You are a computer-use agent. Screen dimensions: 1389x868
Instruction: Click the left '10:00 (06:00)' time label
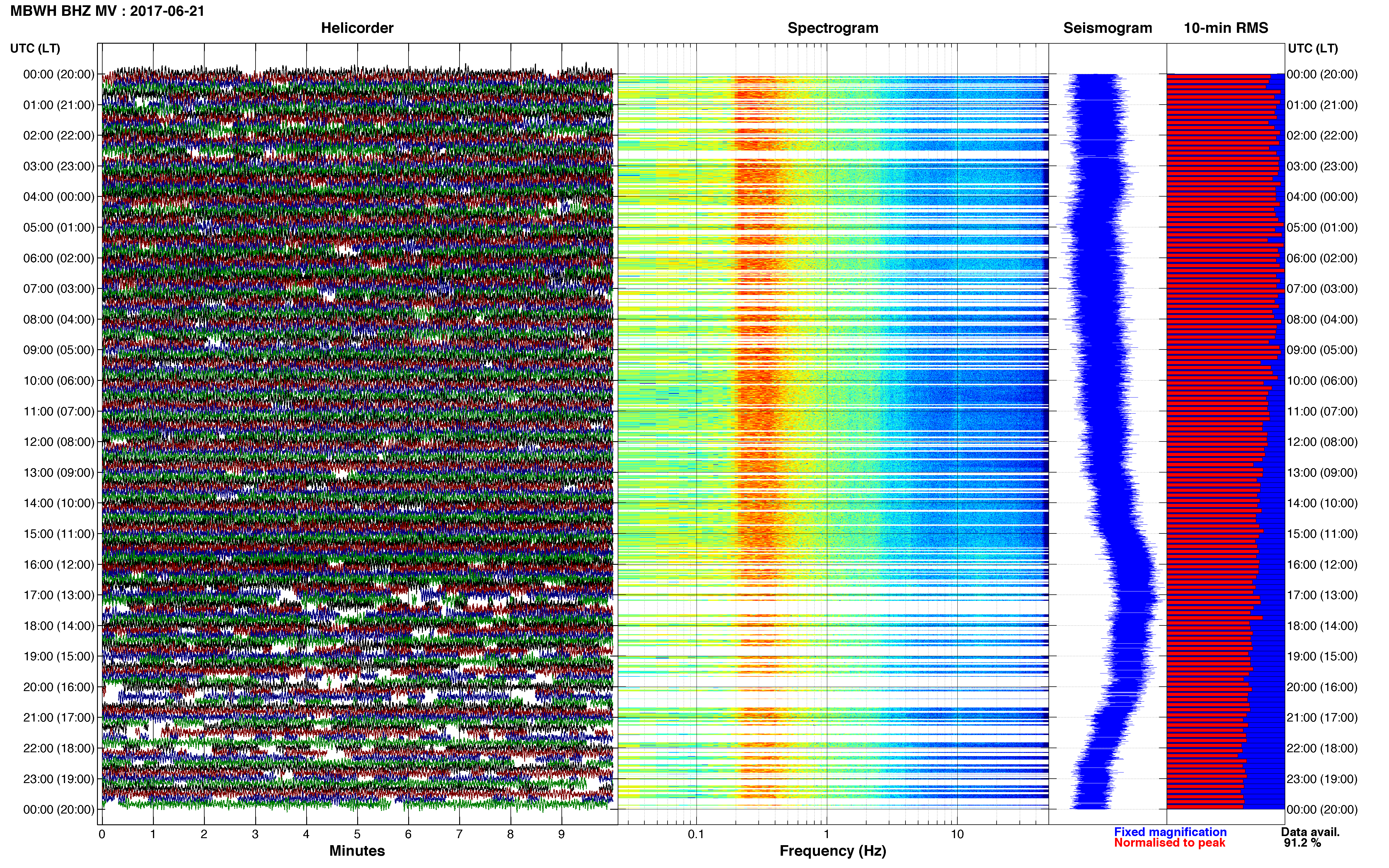pyautogui.click(x=59, y=381)
